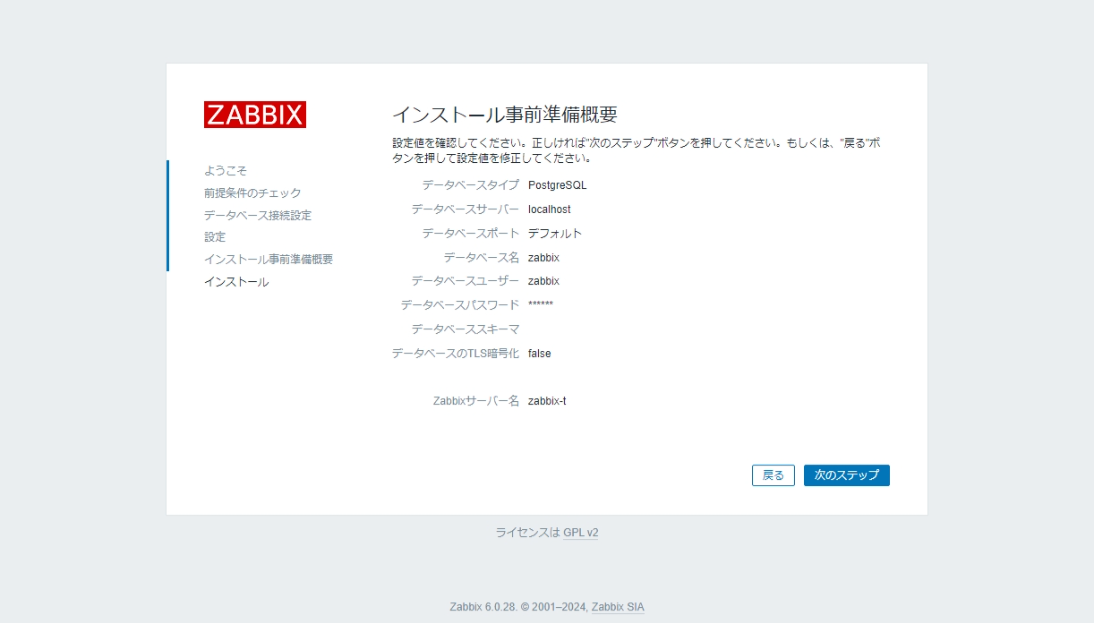Click the zabbix value beside データベース名
The width and height of the screenshot is (1094, 623).
pos(544,257)
